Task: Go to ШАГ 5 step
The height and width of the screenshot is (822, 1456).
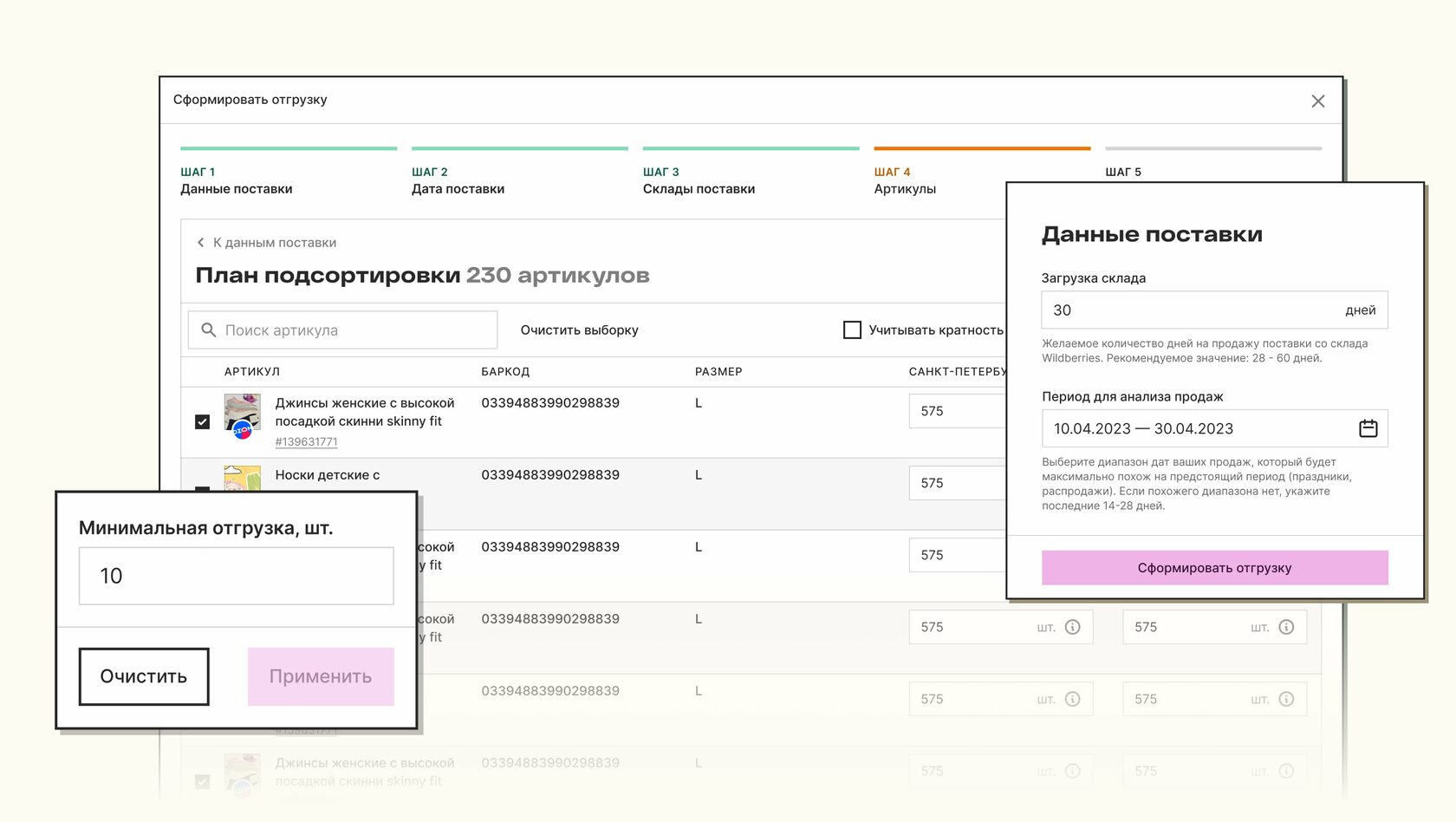Action: coord(1213,163)
